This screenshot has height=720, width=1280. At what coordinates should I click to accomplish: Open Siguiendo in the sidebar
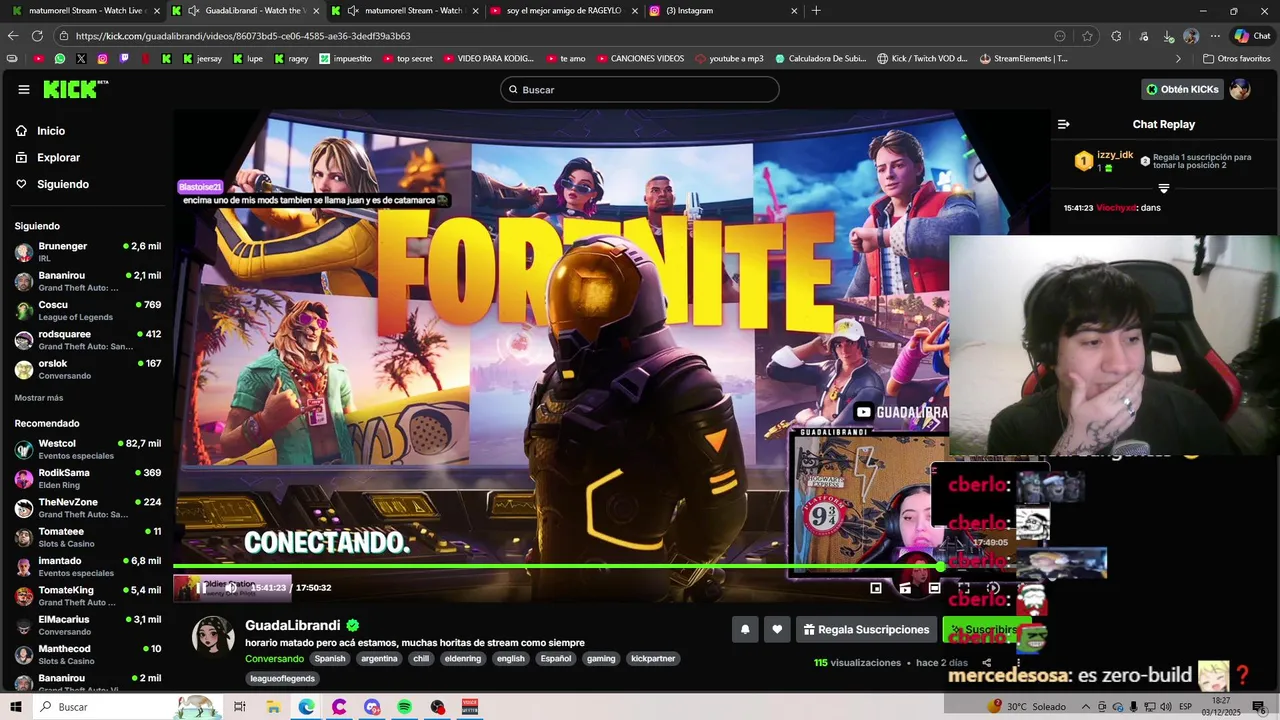[x=52, y=184]
